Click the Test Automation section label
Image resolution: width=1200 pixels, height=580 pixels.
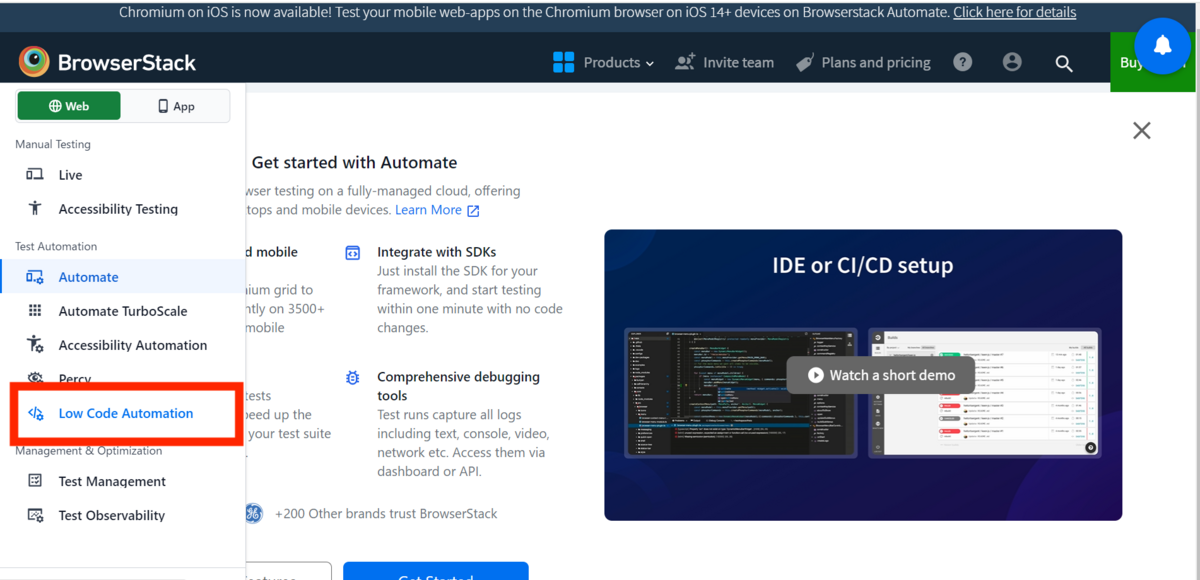(x=56, y=246)
